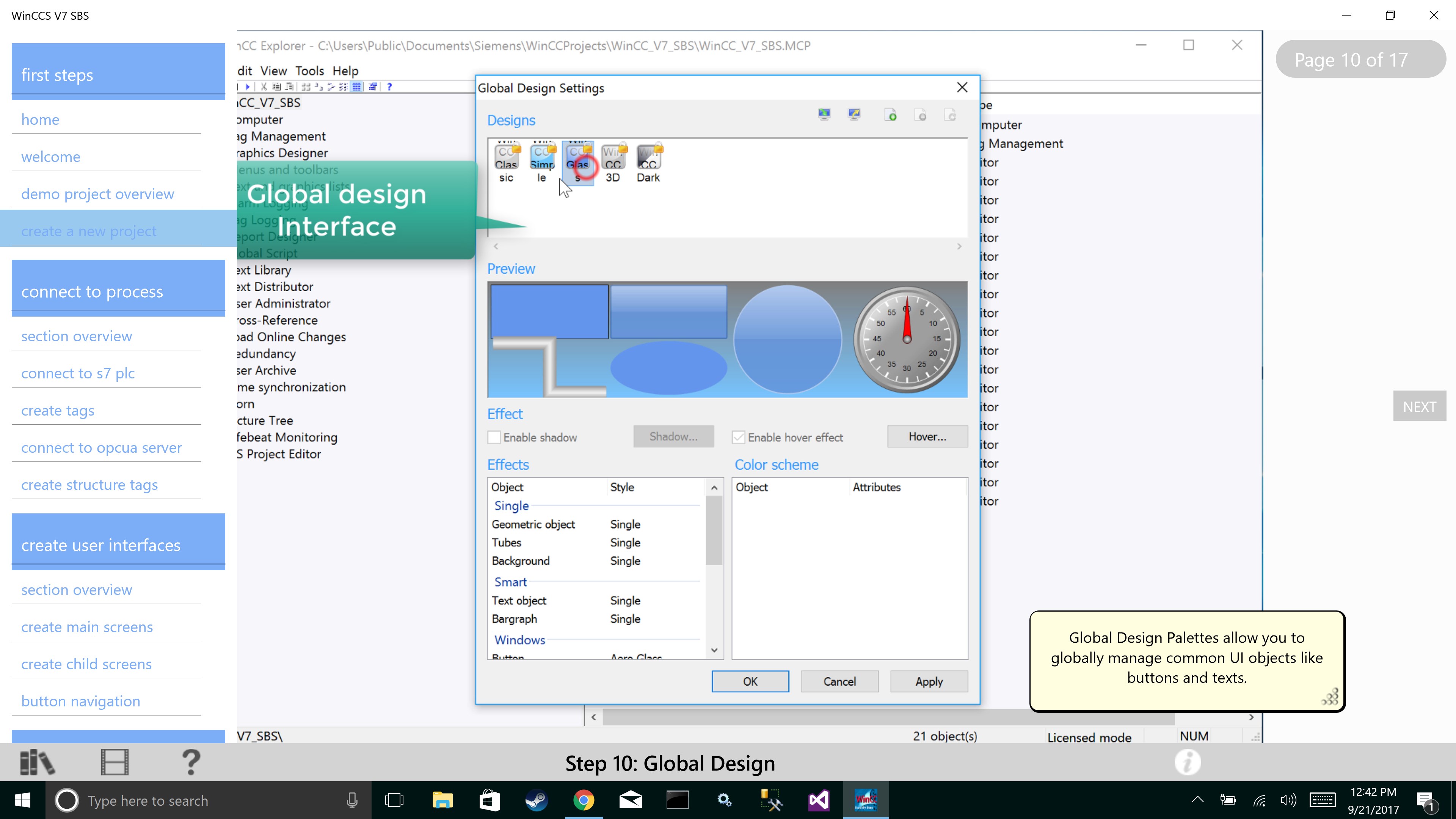Image resolution: width=1456 pixels, height=819 pixels.
Task: Open the View menu
Action: pyautogui.click(x=273, y=71)
